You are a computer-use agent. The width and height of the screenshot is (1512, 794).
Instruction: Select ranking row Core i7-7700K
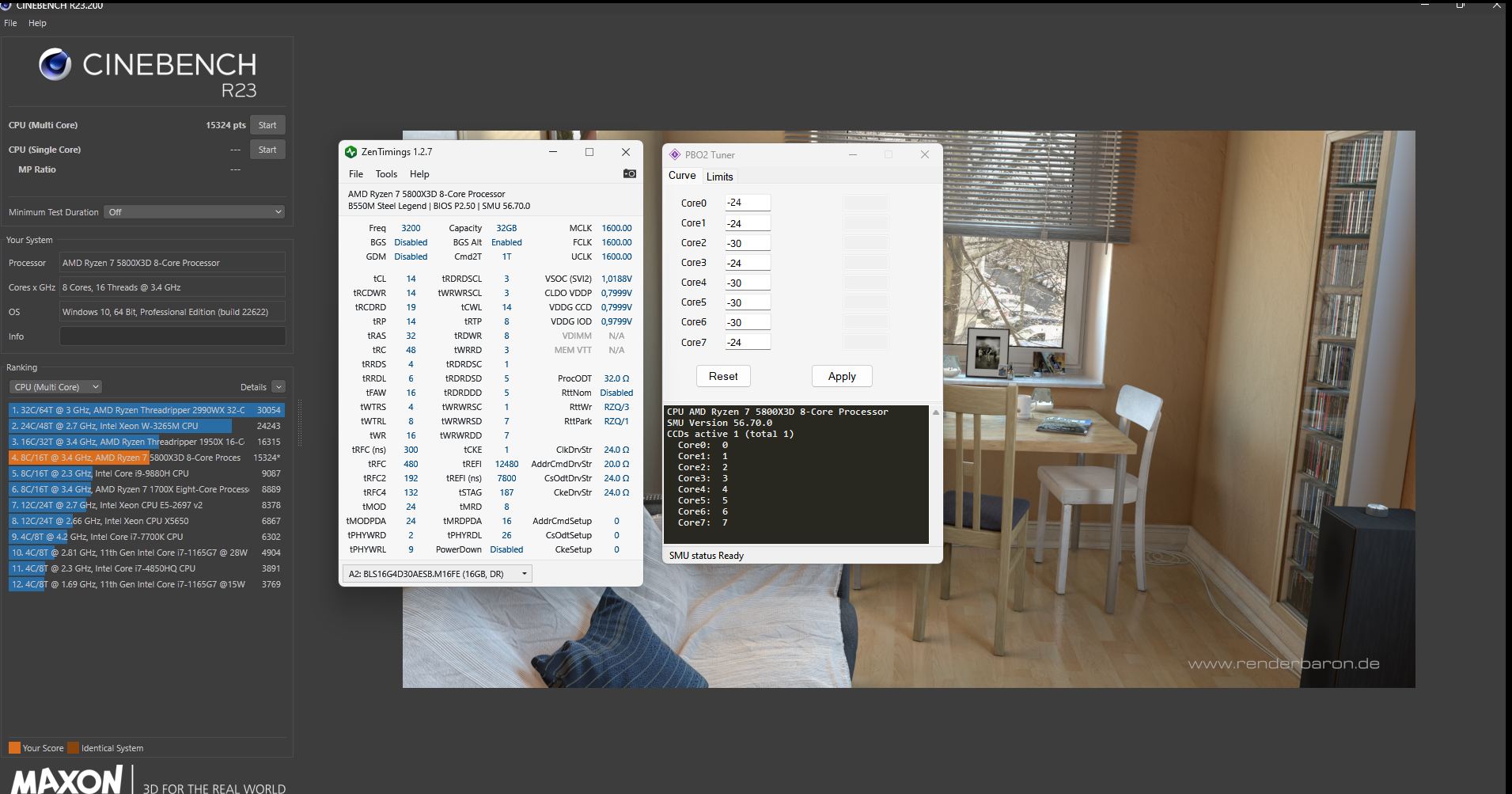(x=146, y=537)
